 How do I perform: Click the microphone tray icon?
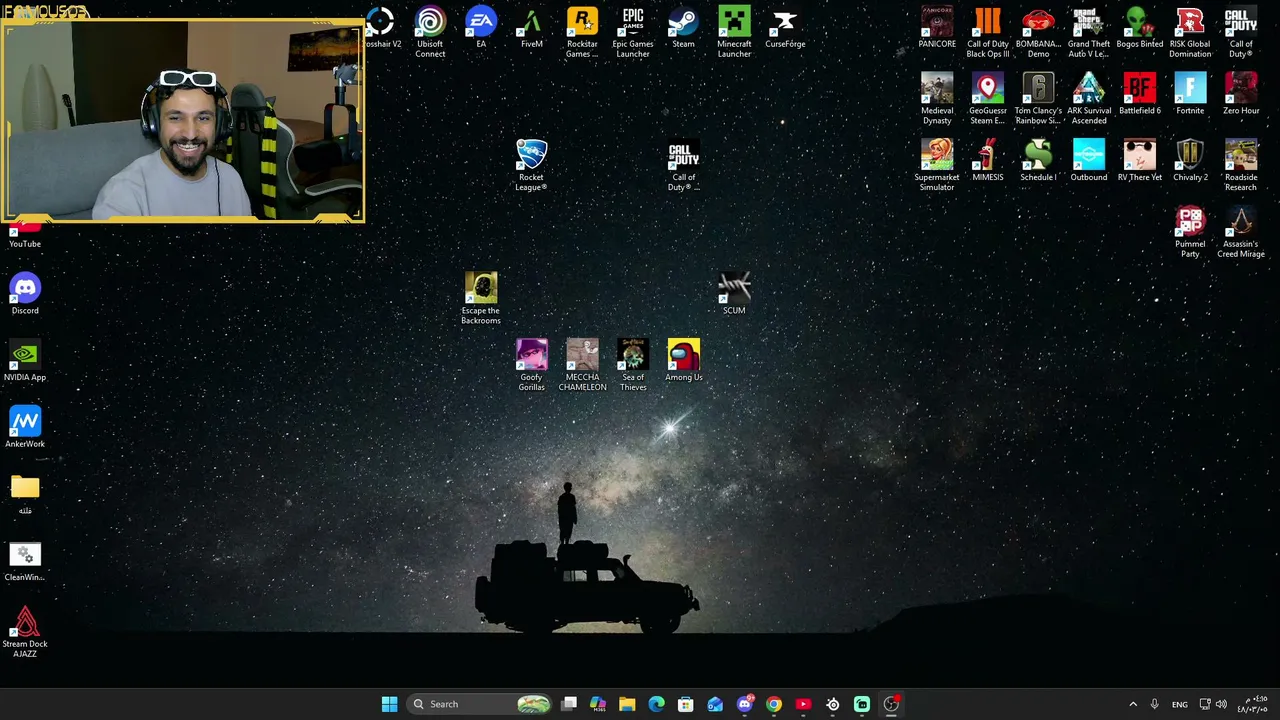coord(1154,704)
